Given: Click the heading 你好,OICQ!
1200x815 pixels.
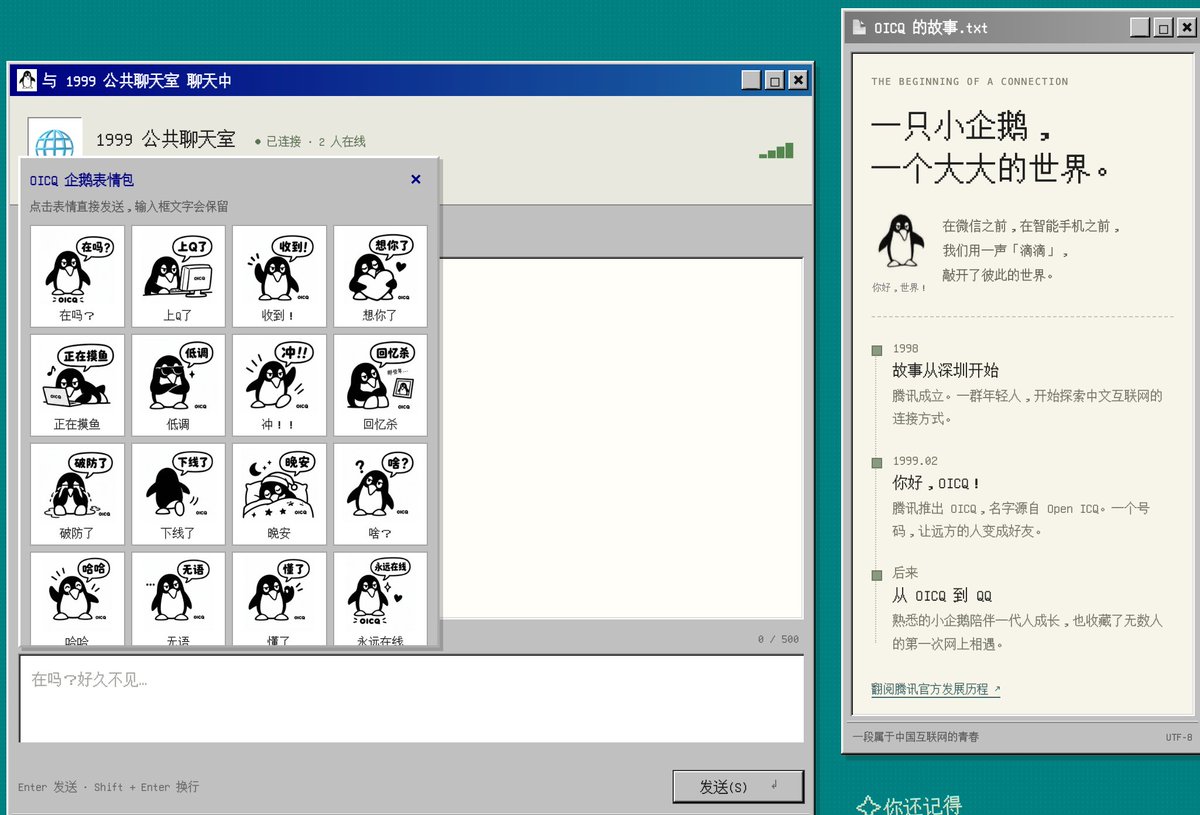Looking at the screenshot, I should point(936,484).
